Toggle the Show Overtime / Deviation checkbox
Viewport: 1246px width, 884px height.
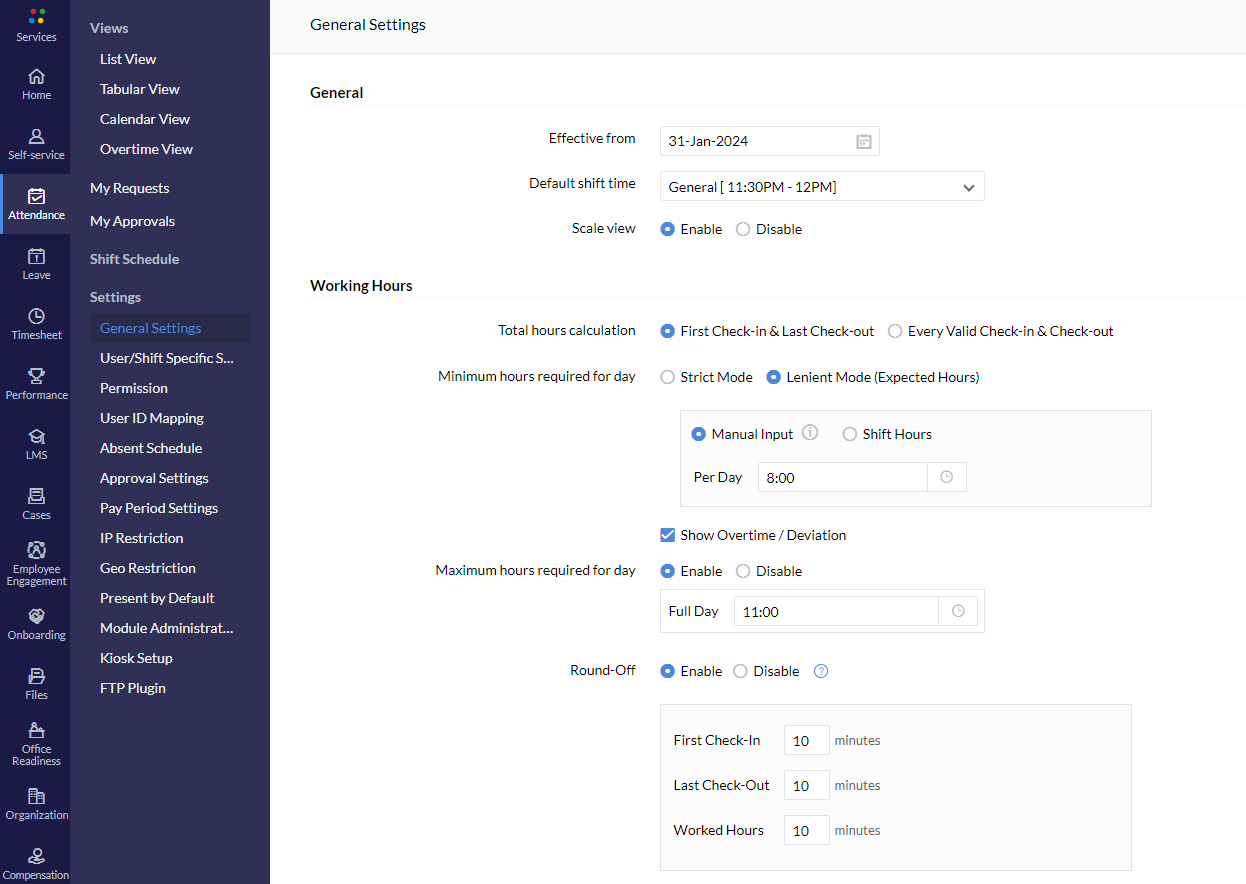pos(668,535)
